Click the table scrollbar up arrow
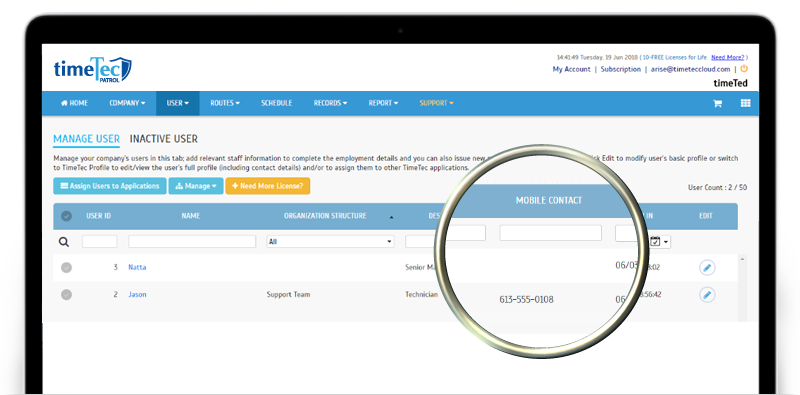Viewport: 800px width, 395px height. pos(742,259)
